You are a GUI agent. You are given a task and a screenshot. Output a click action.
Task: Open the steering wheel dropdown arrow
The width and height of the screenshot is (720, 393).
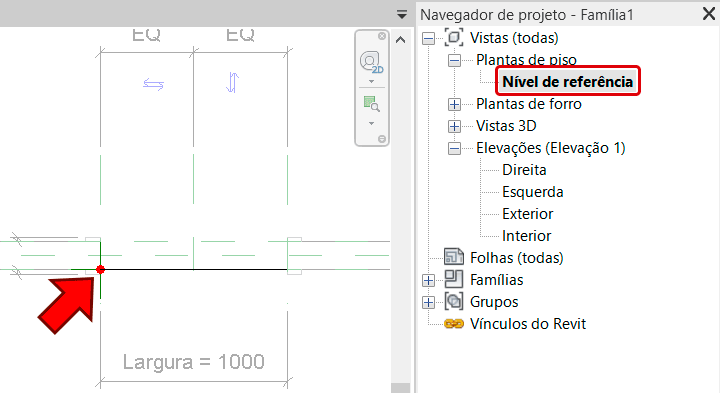pyautogui.click(x=371, y=82)
